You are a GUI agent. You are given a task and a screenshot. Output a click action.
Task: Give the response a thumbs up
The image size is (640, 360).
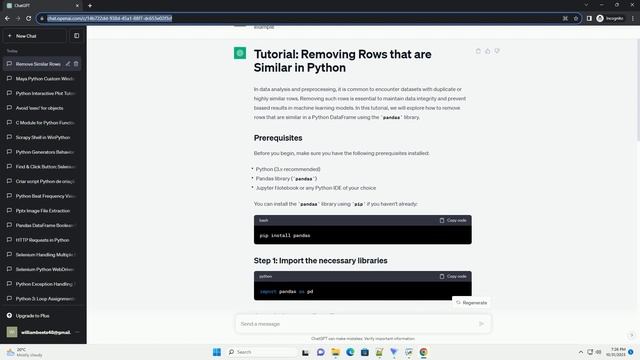click(x=487, y=51)
